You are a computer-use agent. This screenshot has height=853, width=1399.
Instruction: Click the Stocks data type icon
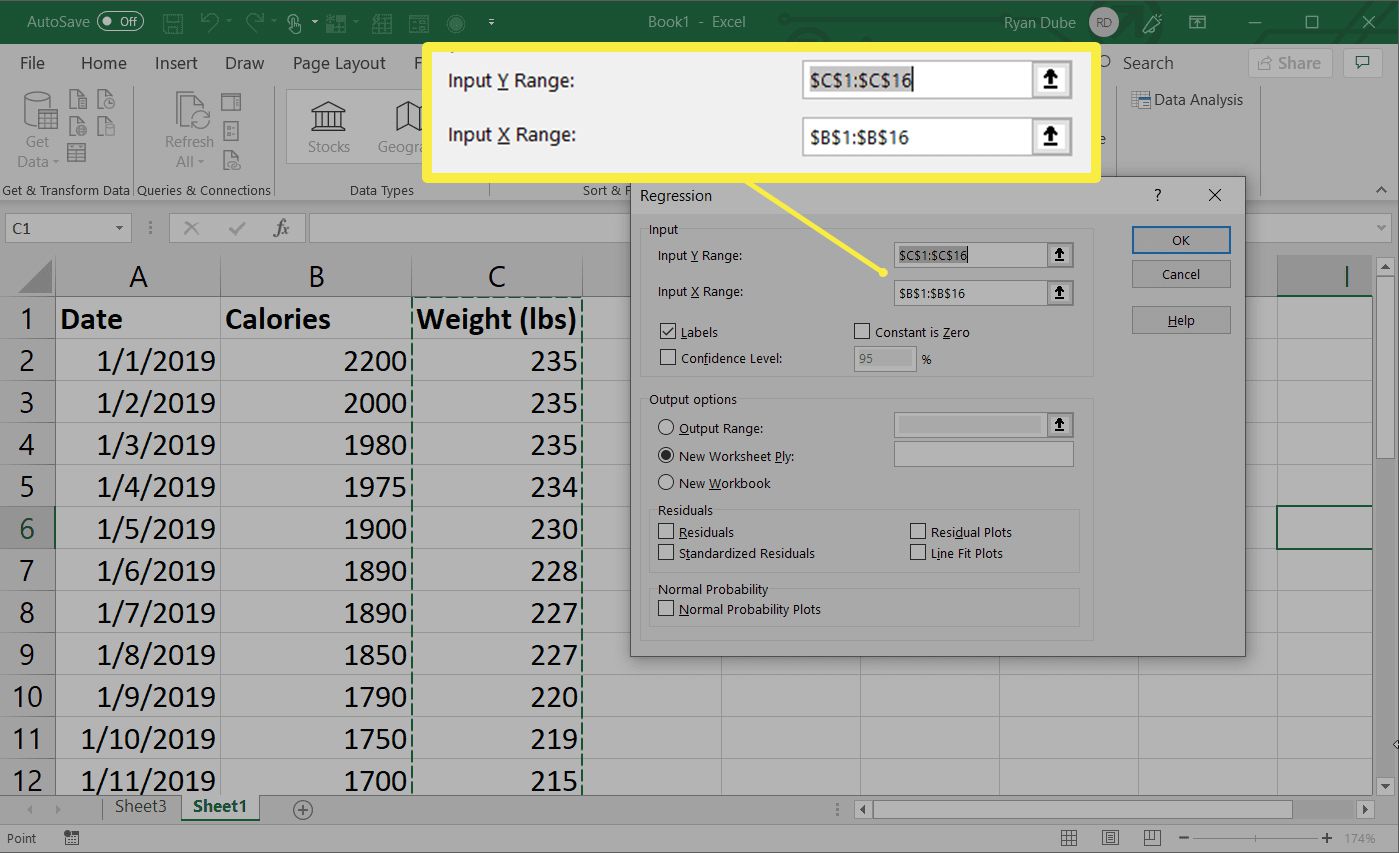[328, 116]
